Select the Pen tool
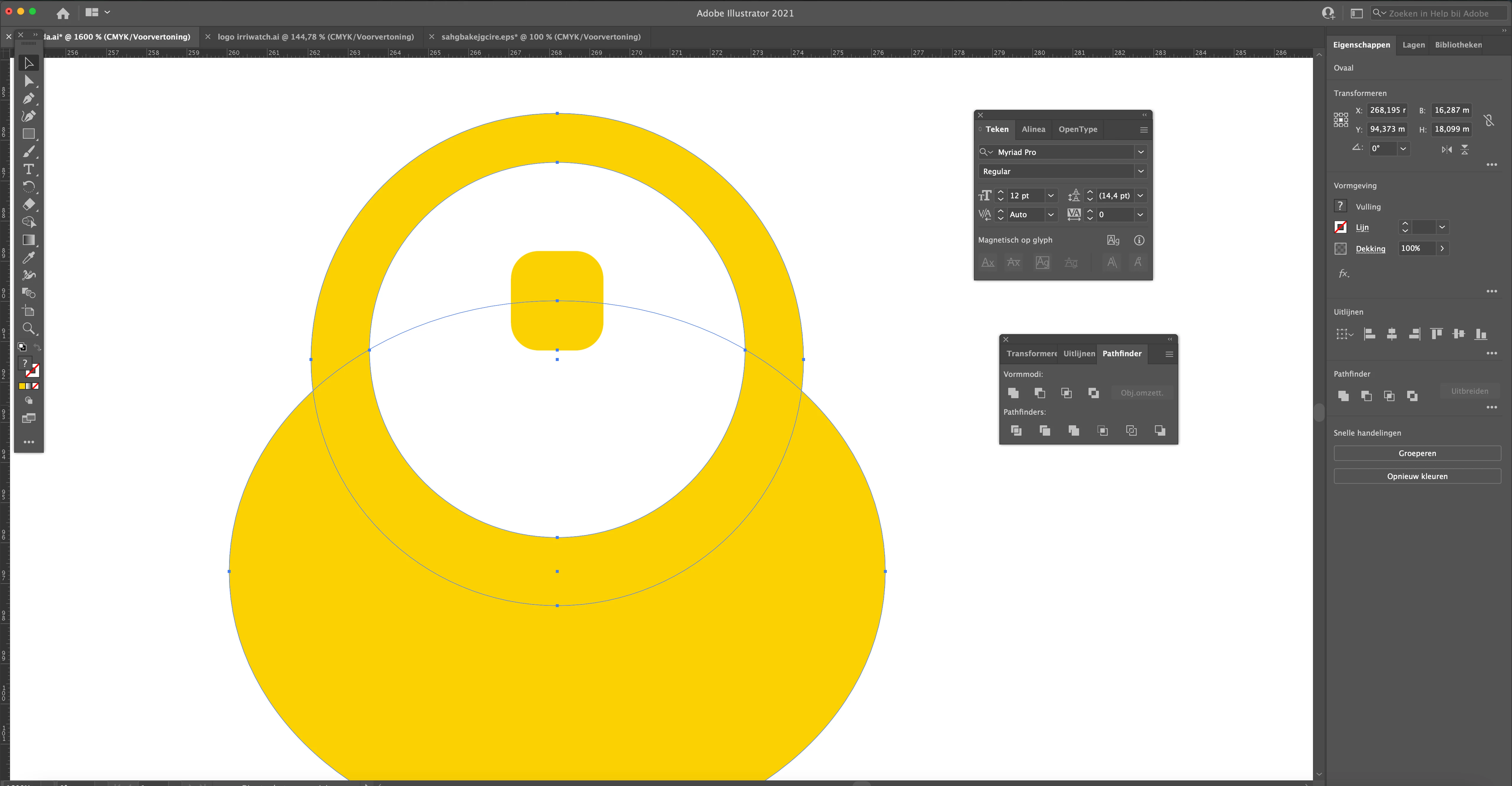This screenshot has width=1512, height=786. tap(28, 99)
